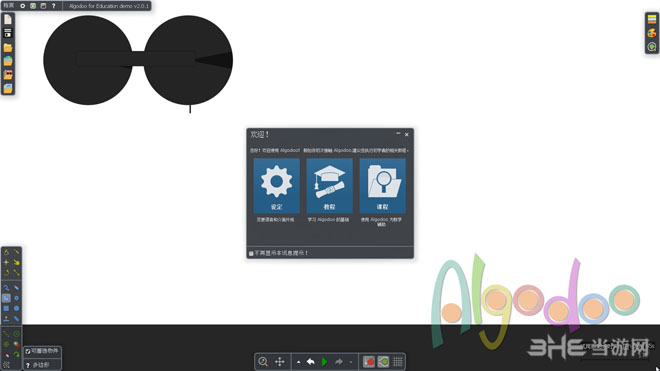Select the yellow hand Drag tool
Screen dimensions: 660x371
coord(16,262)
